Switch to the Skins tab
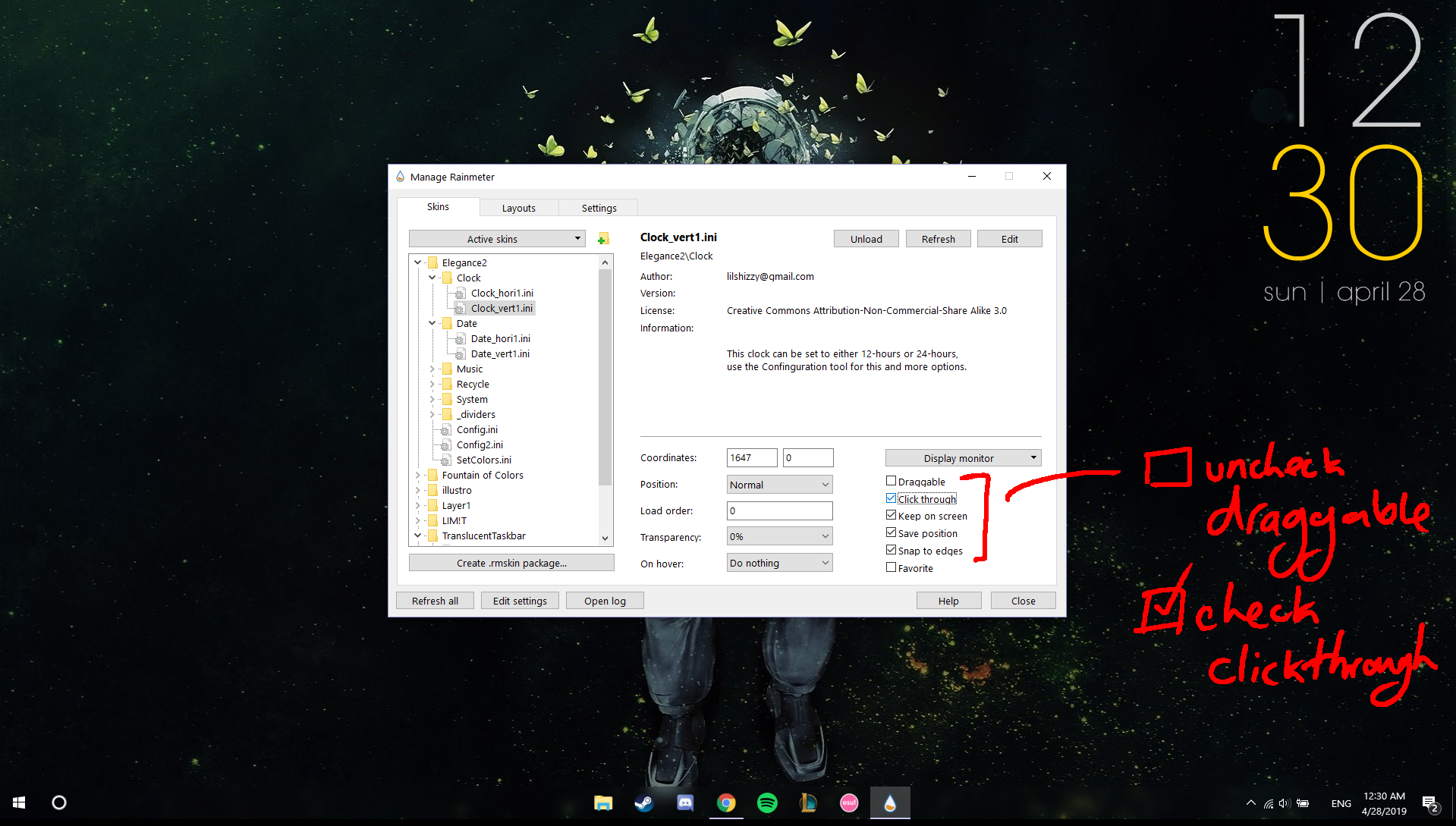This screenshot has width=1456, height=826. pyautogui.click(x=438, y=206)
